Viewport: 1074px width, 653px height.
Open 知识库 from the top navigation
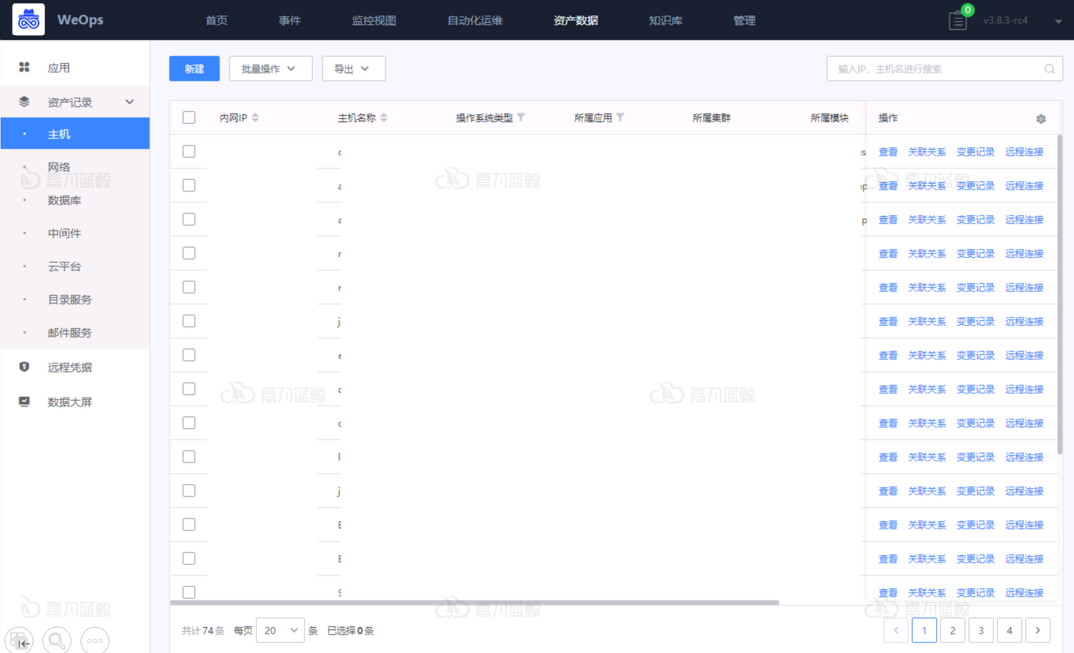point(664,19)
